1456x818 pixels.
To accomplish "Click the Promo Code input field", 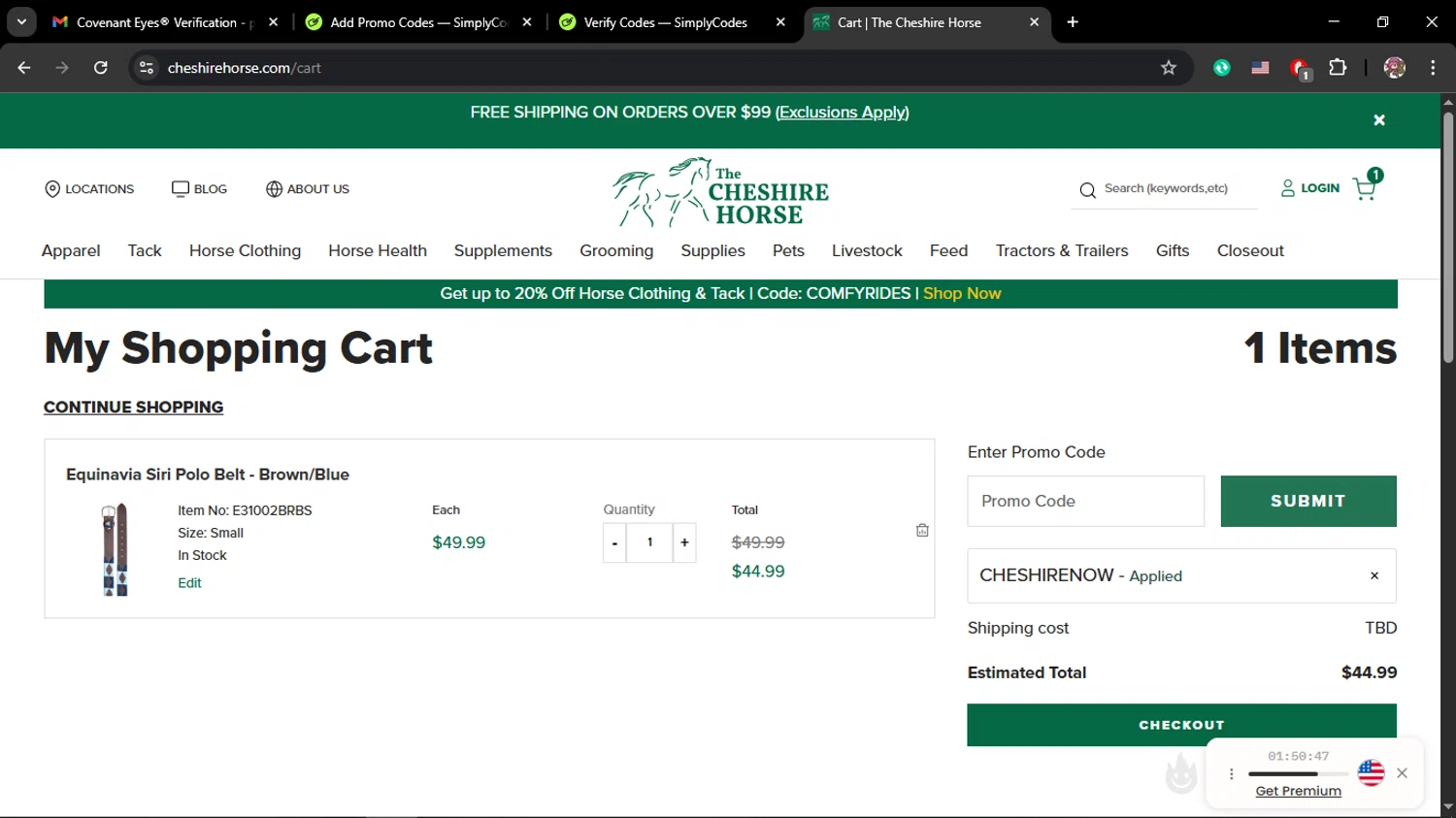I will point(1085,501).
